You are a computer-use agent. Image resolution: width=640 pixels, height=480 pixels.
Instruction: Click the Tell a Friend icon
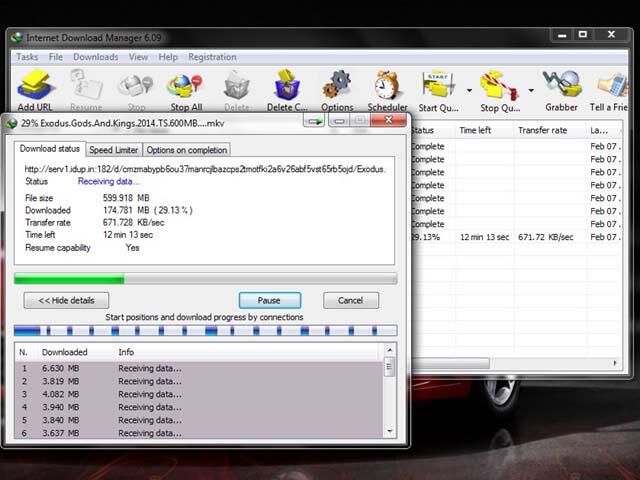610,90
